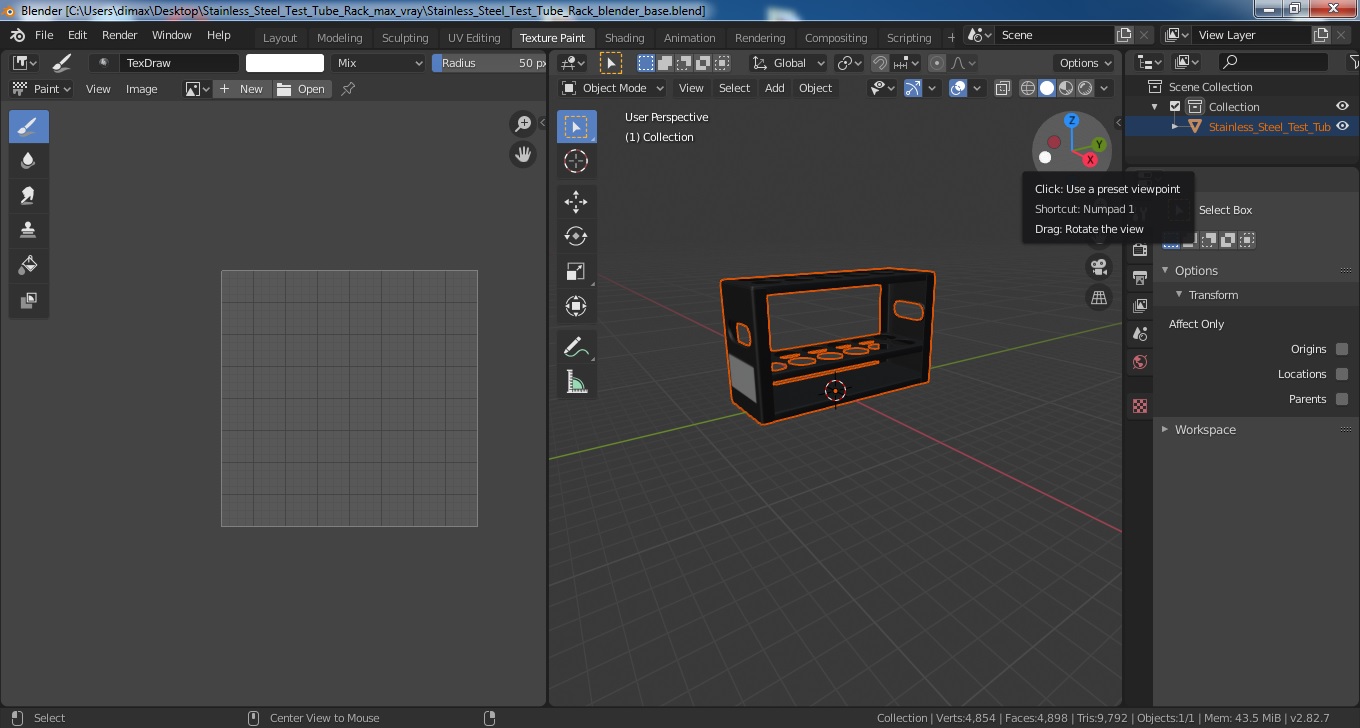This screenshot has width=1360, height=728.
Task: Click the Open image button
Action: click(302, 89)
